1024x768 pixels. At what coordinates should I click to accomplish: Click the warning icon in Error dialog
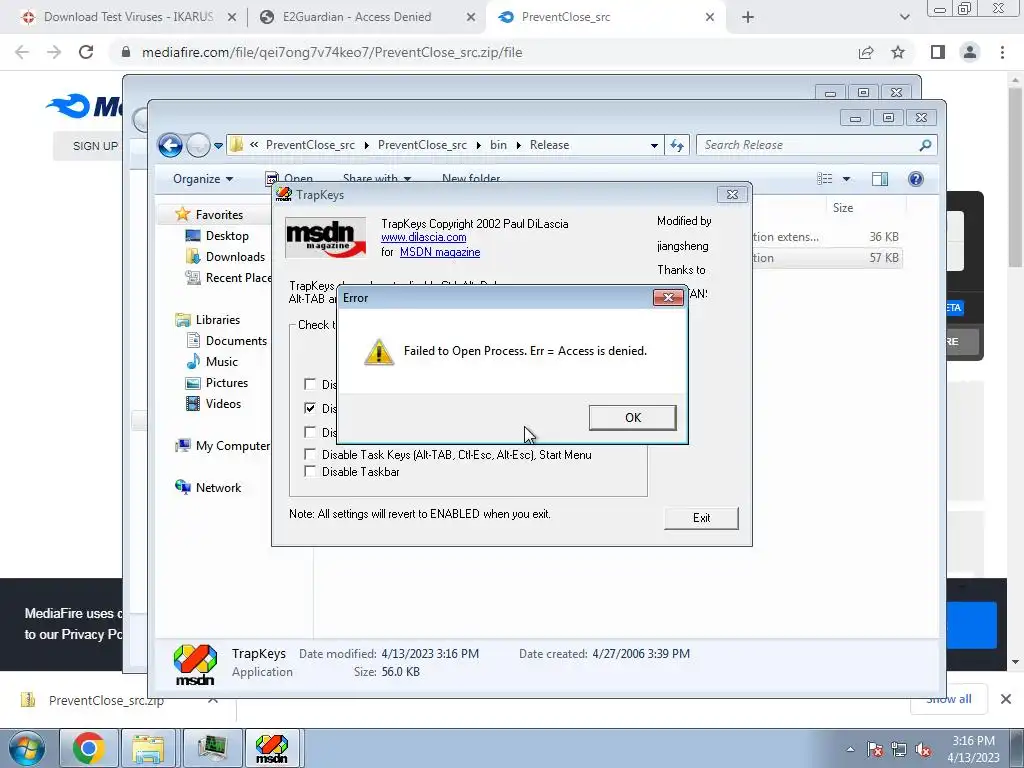coord(379,351)
